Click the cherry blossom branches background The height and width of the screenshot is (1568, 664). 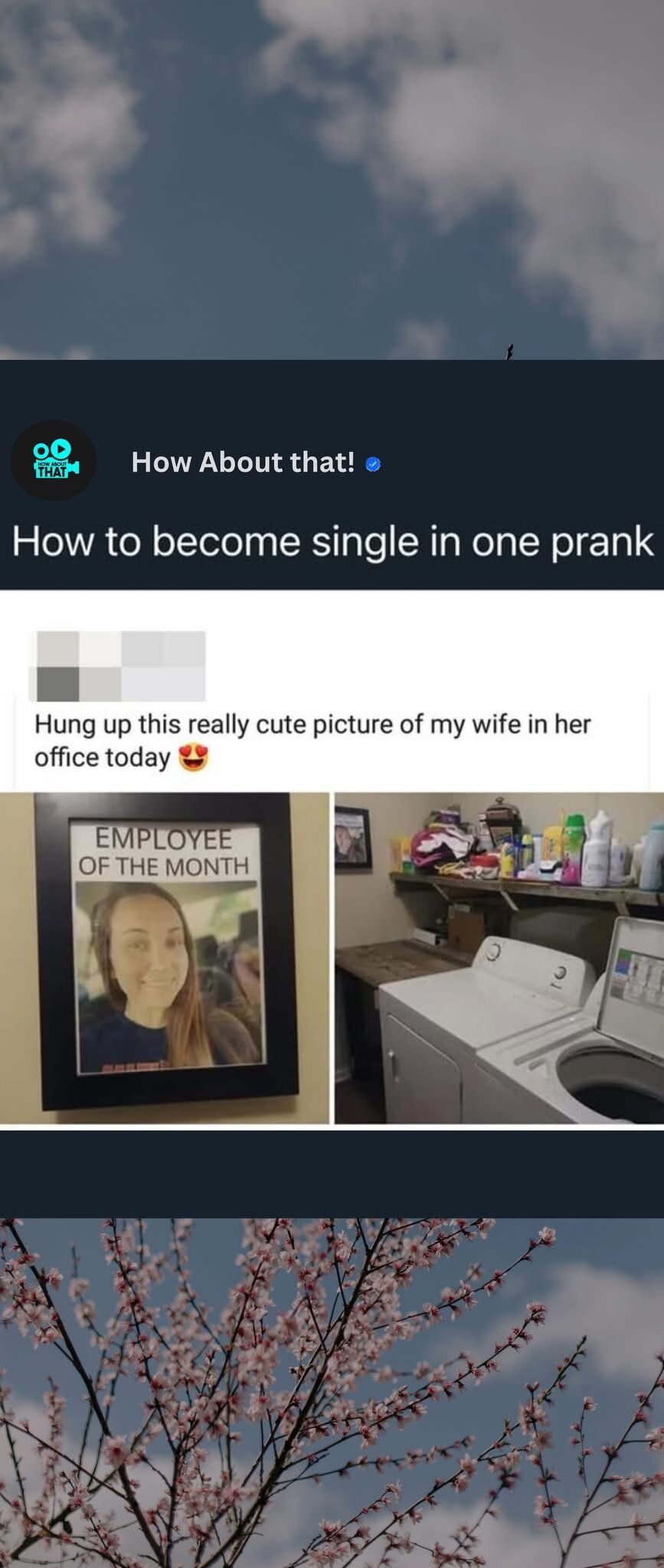(332, 1393)
